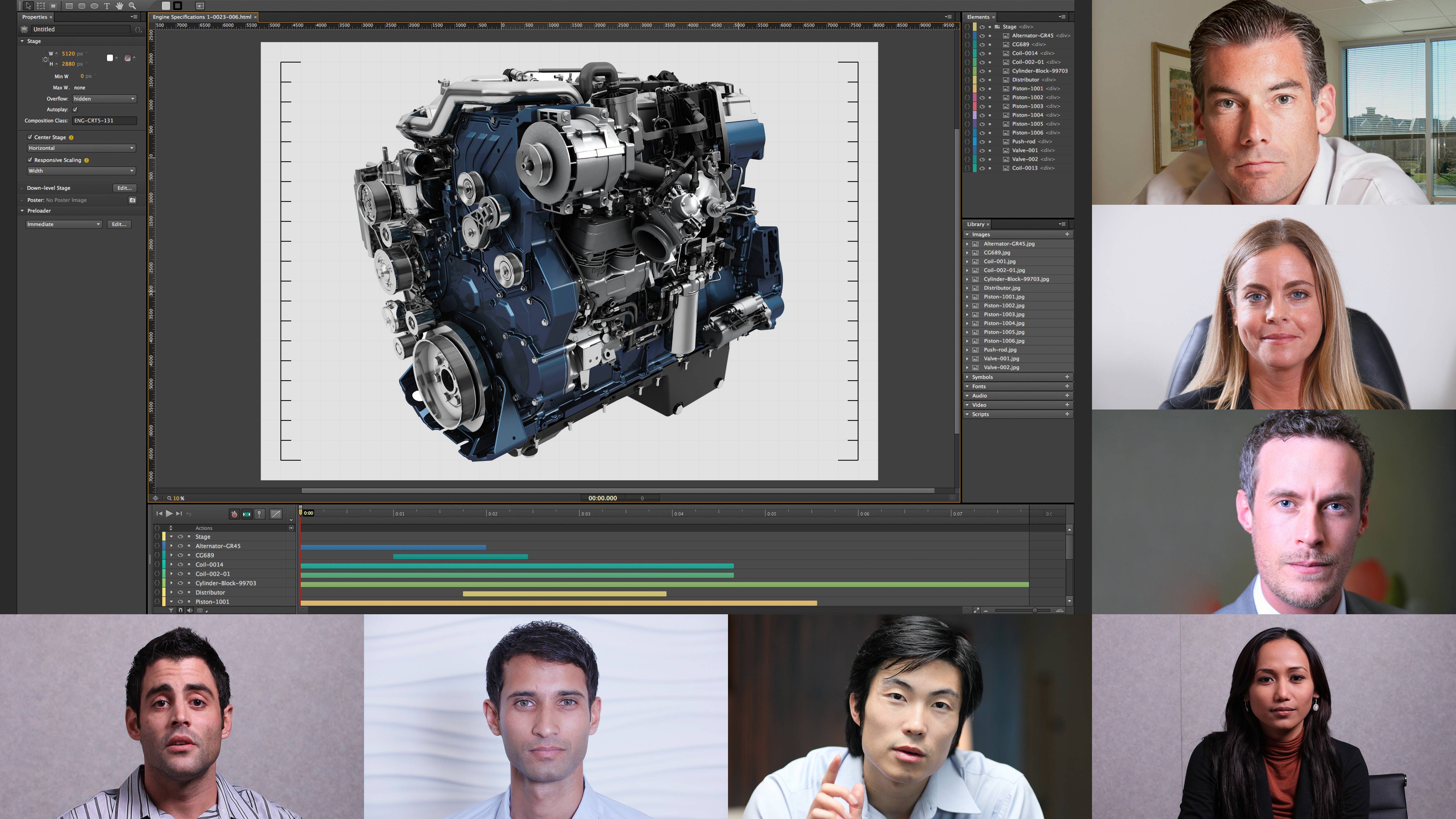Toggle timeline snapping magnet icon

pos(180,610)
